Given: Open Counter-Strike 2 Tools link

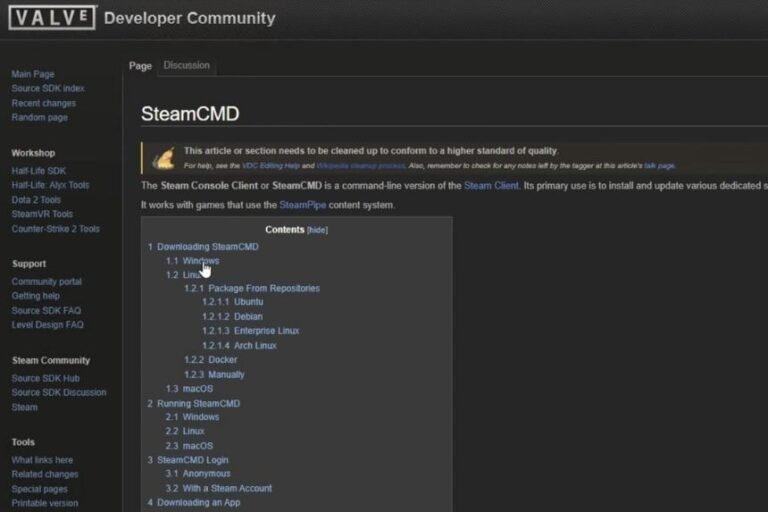Looking at the screenshot, I should [x=55, y=228].
